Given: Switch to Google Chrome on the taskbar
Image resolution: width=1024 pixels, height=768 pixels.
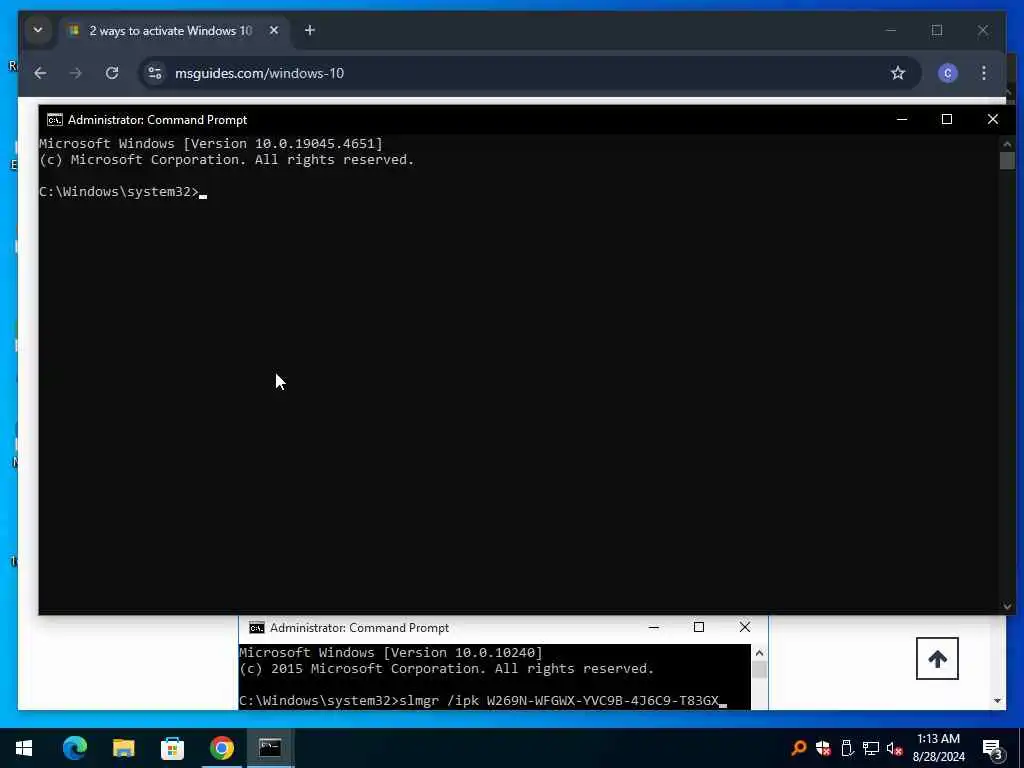Looking at the screenshot, I should pos(221,748).
